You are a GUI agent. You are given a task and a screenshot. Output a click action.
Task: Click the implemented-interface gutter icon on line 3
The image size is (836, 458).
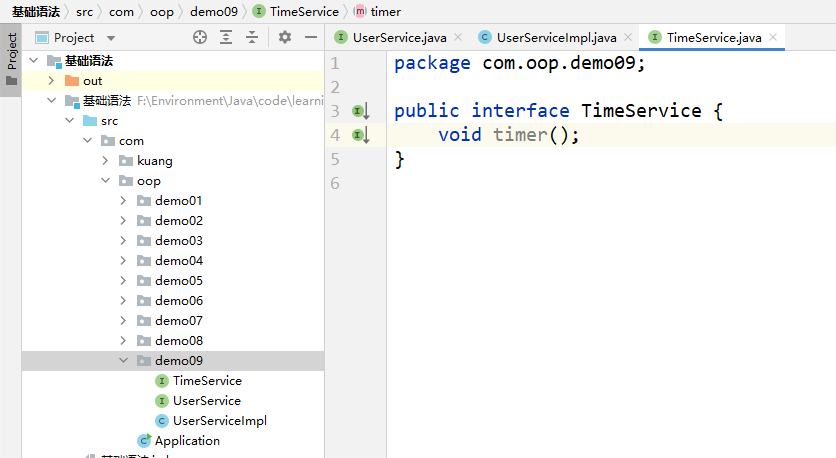click(361, 111)
